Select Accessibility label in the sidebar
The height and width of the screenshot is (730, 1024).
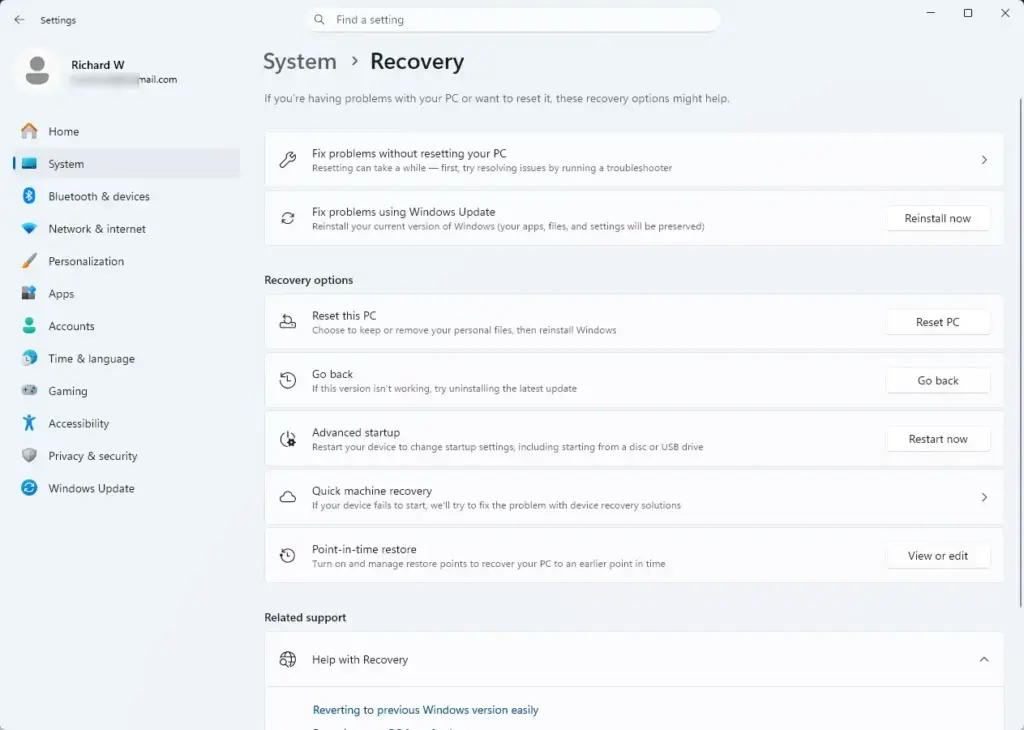(78, 423)
